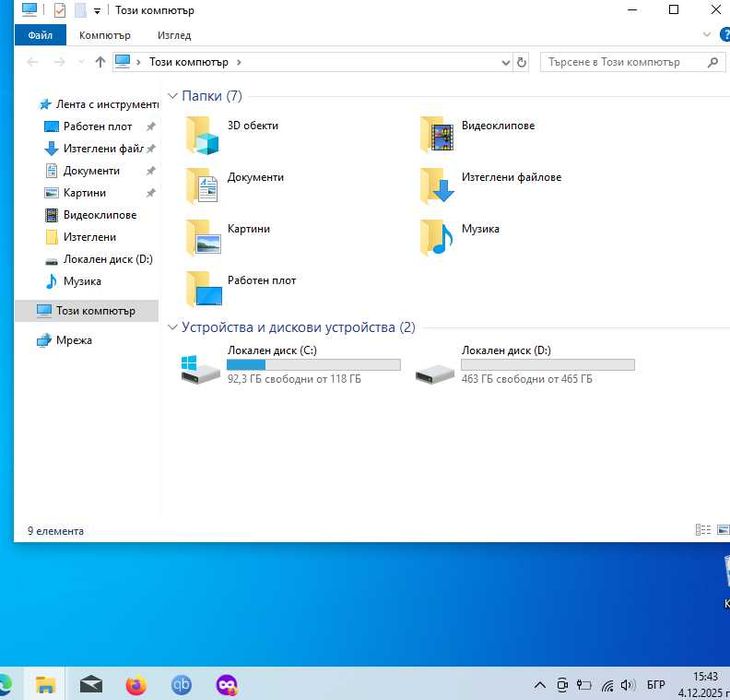Select Локален диск (D:) in sidebar
730x700 pixels.
point(98,259)
